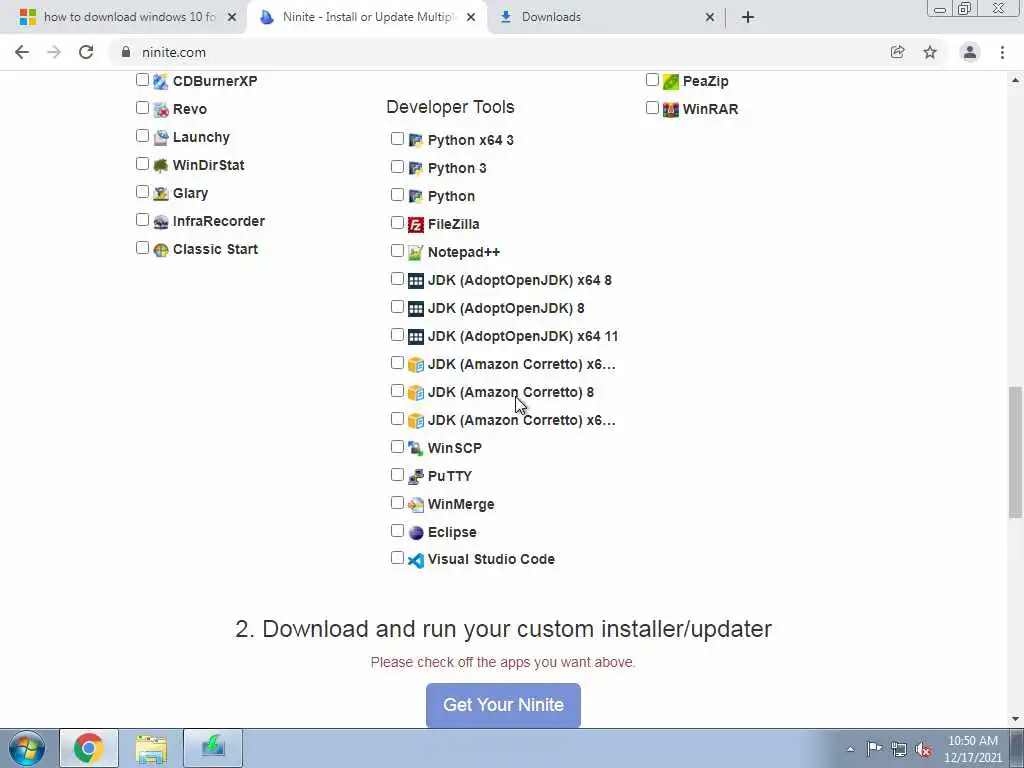Click the Classic Start icon

coord(161,250)
